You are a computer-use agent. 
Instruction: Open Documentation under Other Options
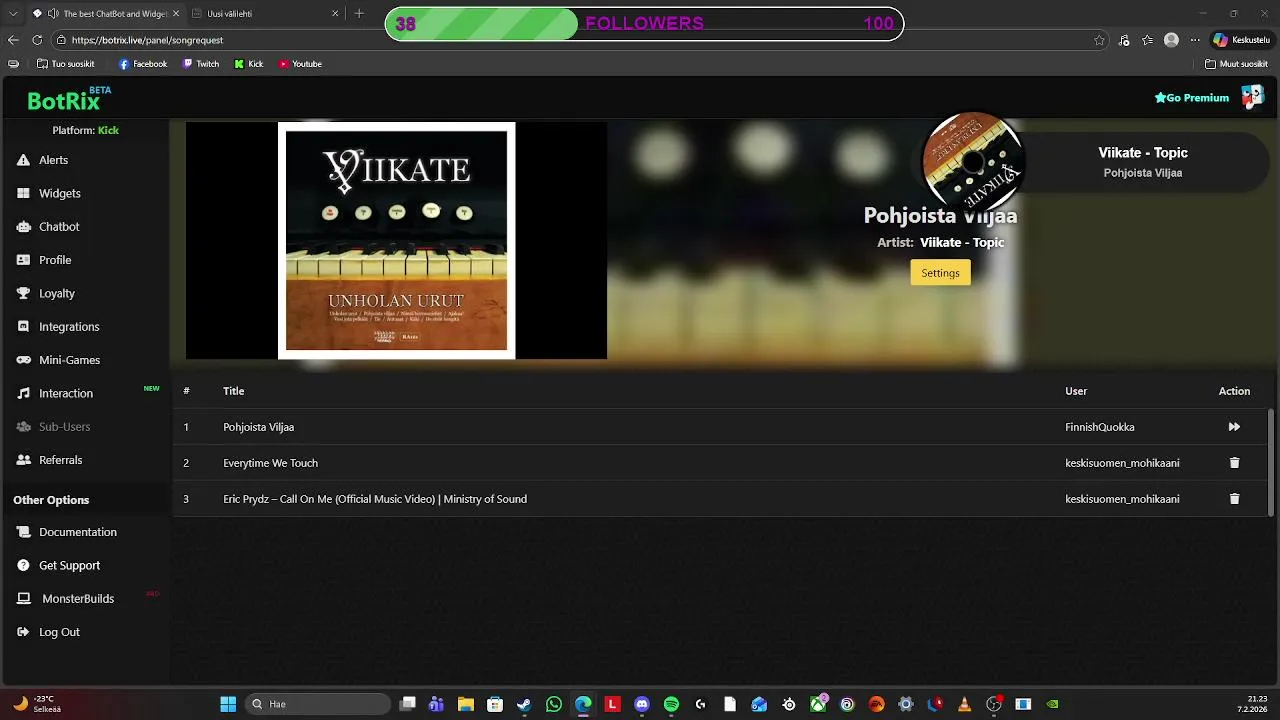tap(67, 532)
